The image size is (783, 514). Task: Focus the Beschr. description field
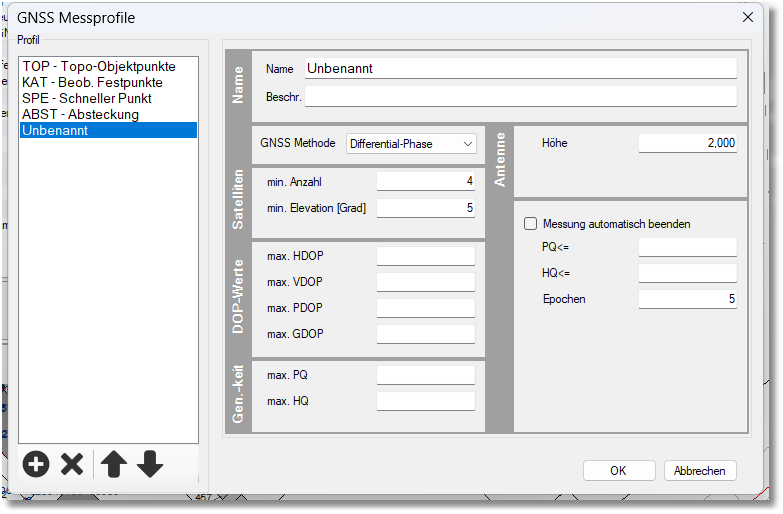click(x=520, y=97)
